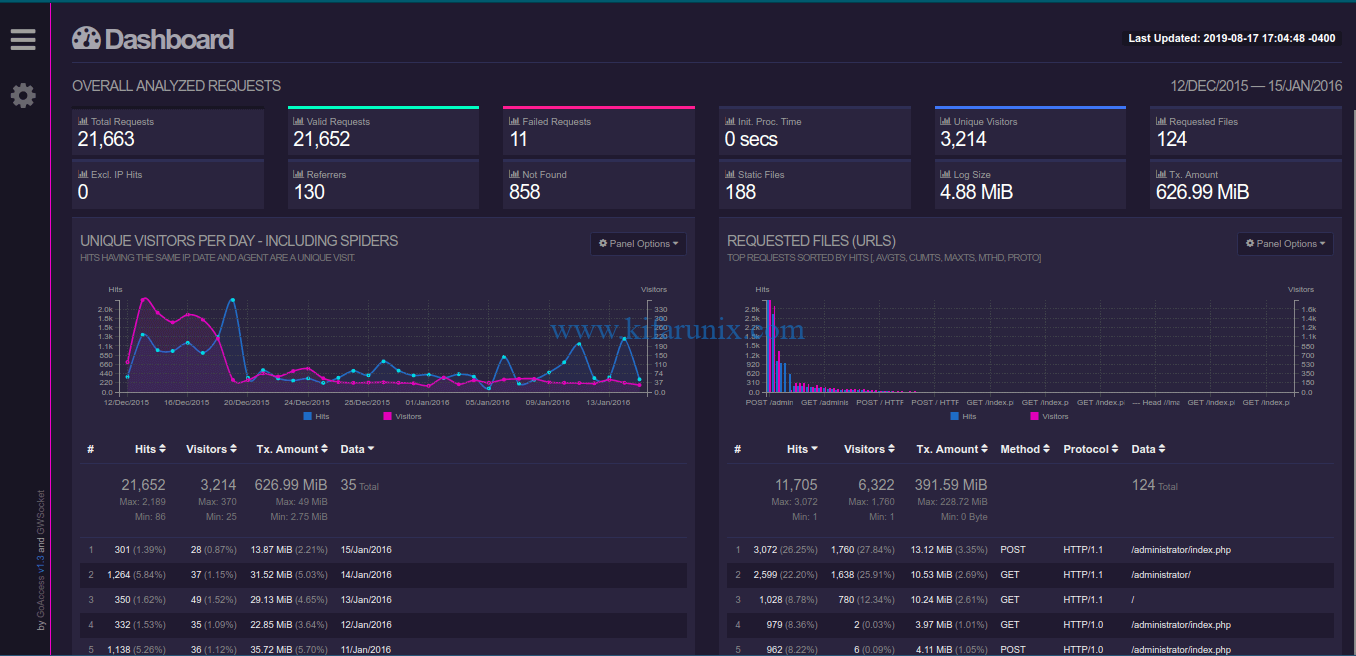Click the 15/Jan/2016 table row date
This screenshot has width=1356, height=656.
coord(366,550)
